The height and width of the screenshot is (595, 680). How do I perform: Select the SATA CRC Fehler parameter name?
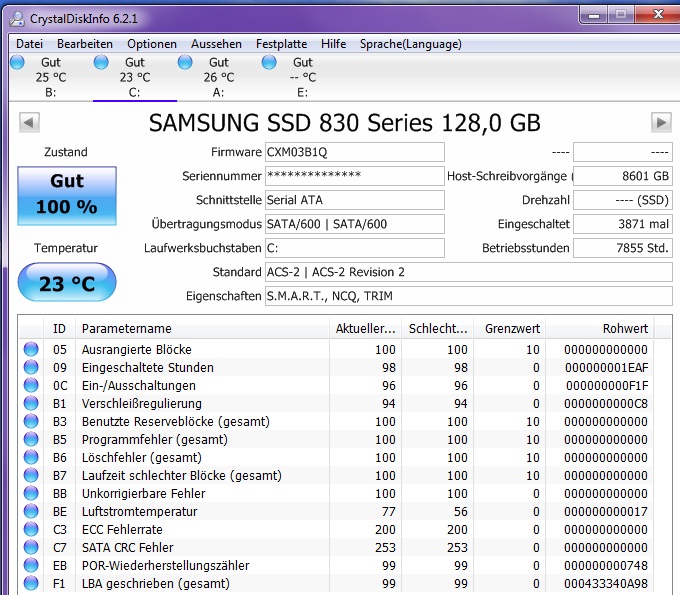[128, 548]
